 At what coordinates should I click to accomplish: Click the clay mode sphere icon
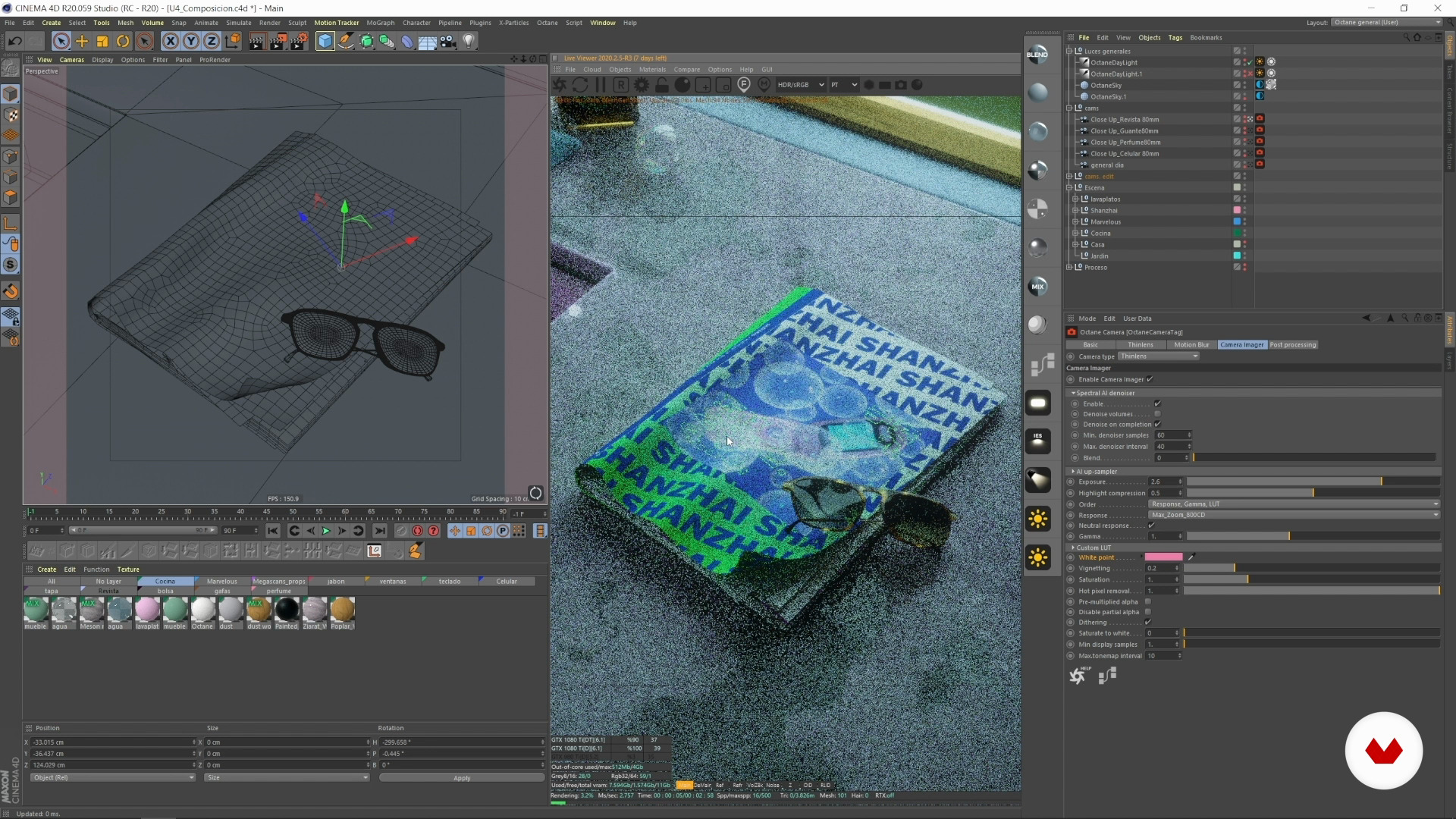coord(682,85)
